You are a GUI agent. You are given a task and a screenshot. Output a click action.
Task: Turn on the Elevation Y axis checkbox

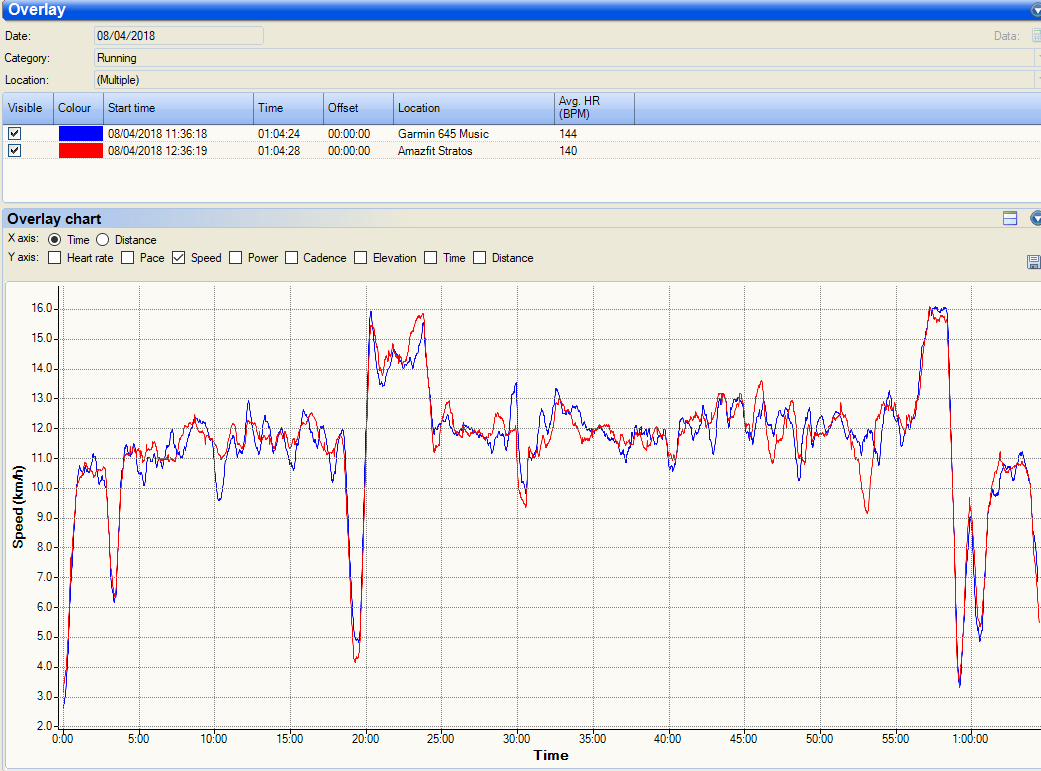tap(361, 258)
